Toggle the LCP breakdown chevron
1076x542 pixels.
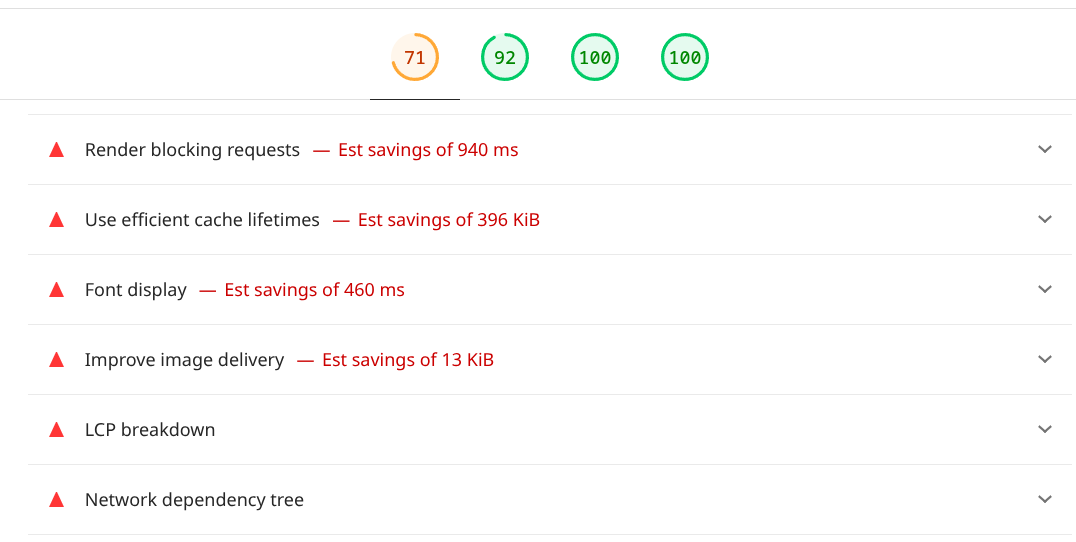(x=1045, y=429)
